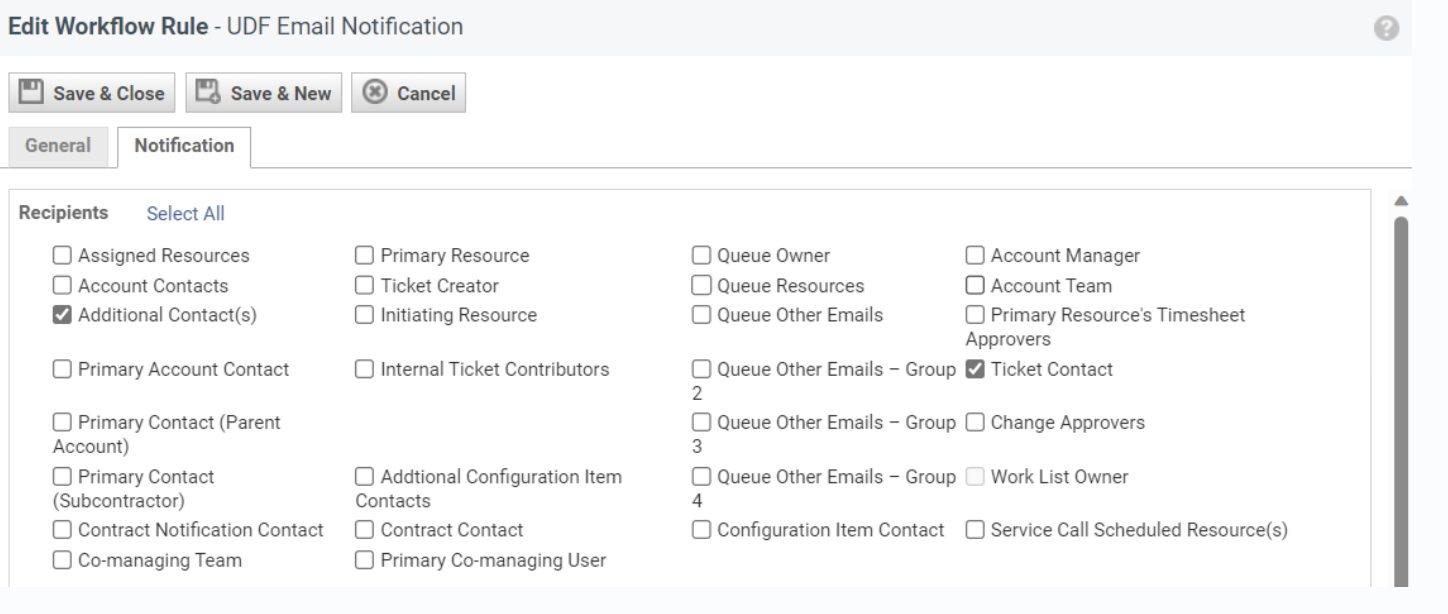Check the Ticket Creator checkbox
1448x614 pixels.
click(x=365, y=286)
